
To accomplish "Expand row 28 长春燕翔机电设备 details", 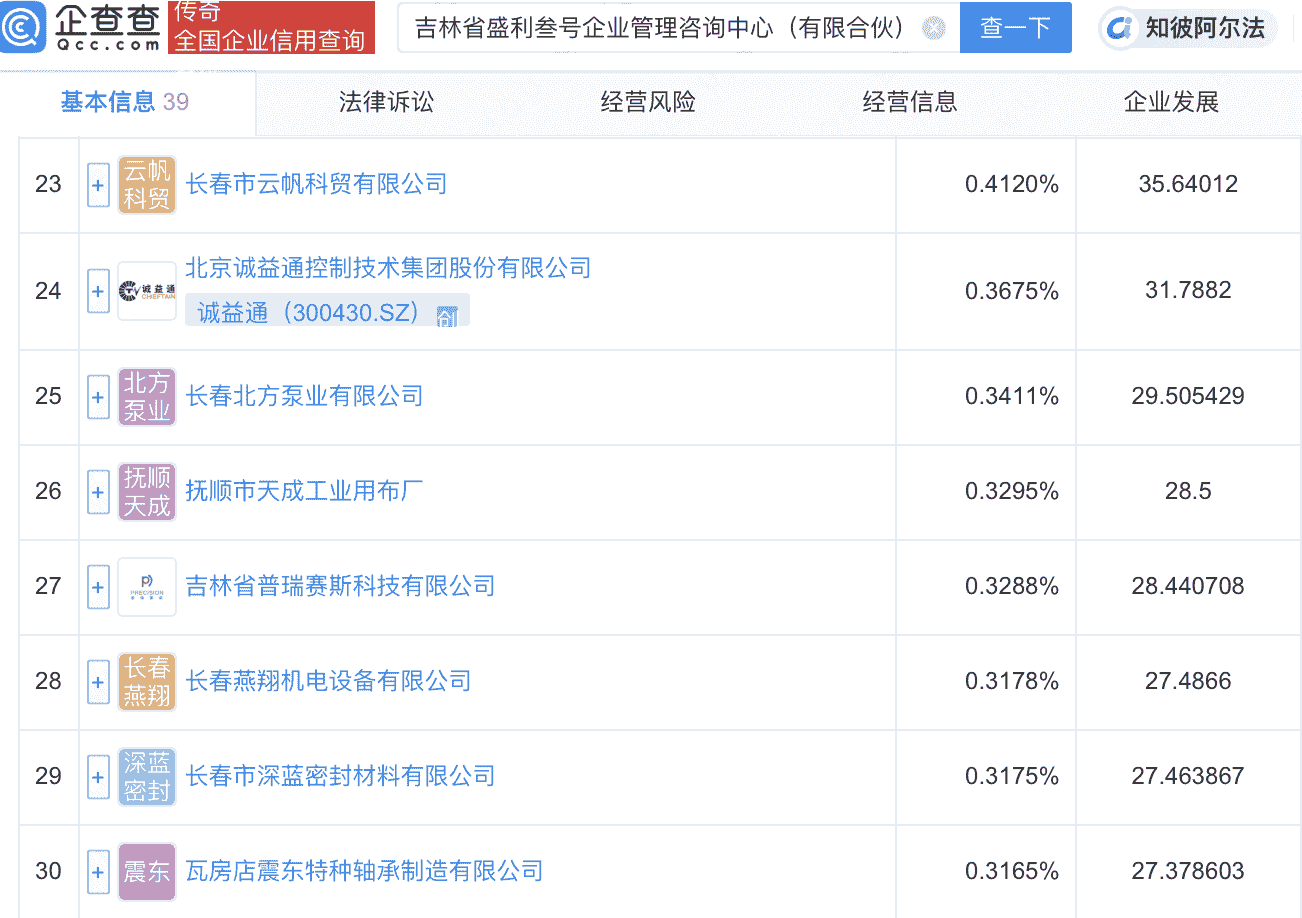I will [x=98, y=681].
